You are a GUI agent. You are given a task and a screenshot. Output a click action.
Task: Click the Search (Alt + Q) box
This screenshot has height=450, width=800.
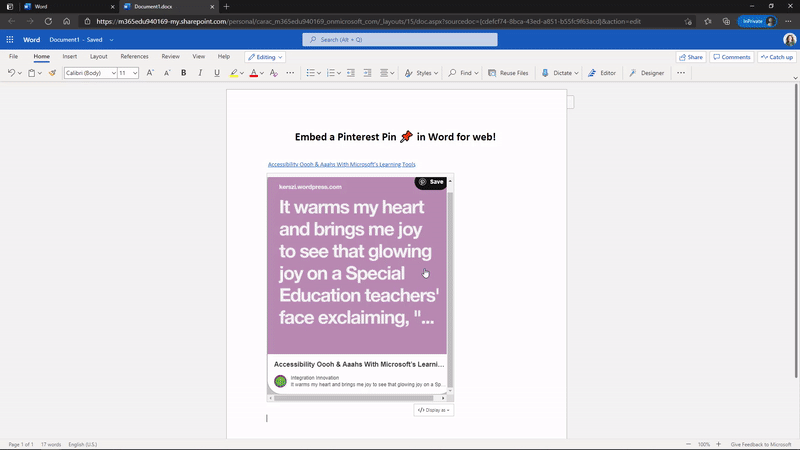400,40
